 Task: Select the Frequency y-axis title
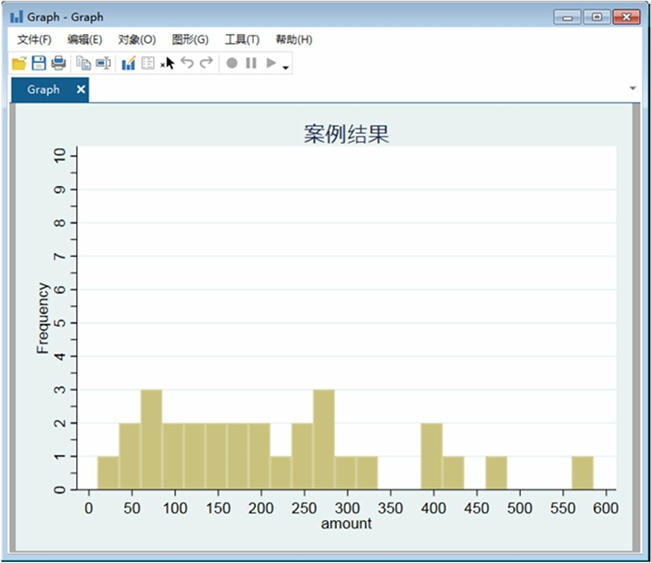(x=43, y=318)
